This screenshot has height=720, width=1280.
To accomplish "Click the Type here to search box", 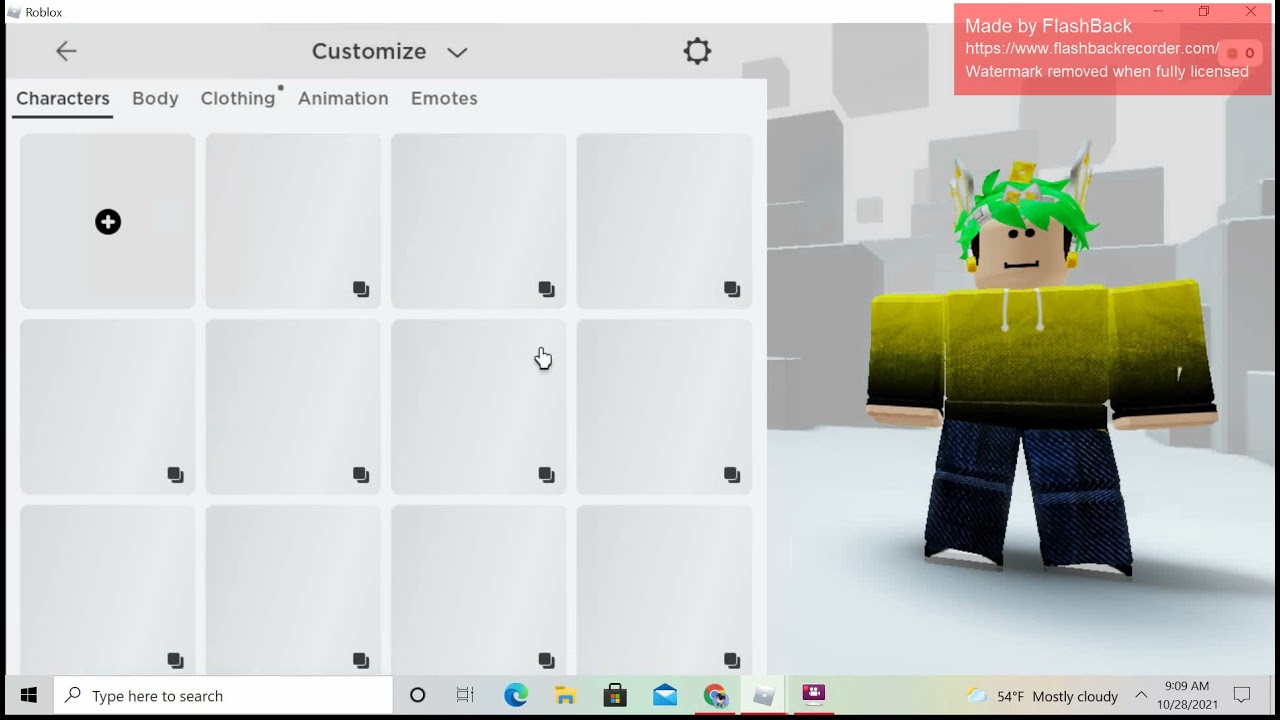I will pyautogui.click(x=223, y=695).
